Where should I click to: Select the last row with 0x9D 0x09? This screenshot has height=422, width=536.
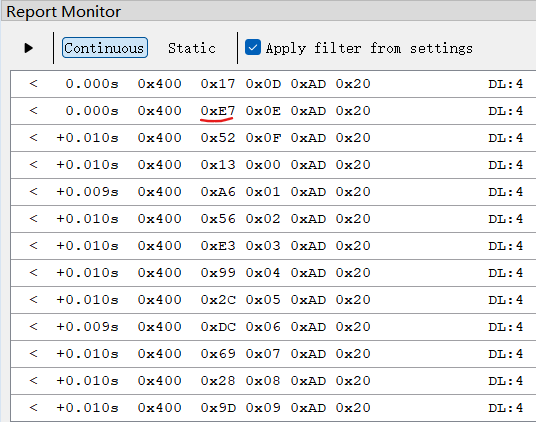tap(273, 408)
